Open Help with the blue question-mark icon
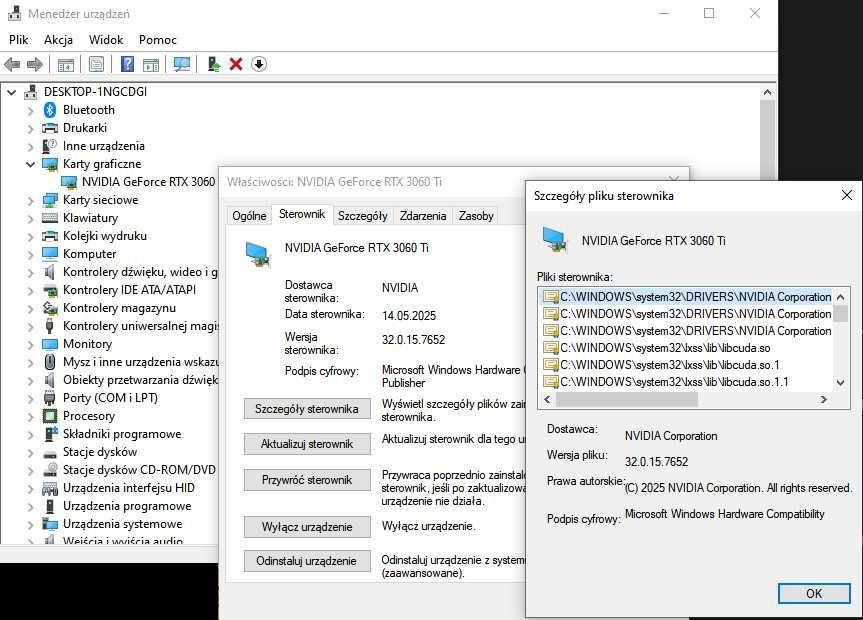 click(x=127, y=64)
